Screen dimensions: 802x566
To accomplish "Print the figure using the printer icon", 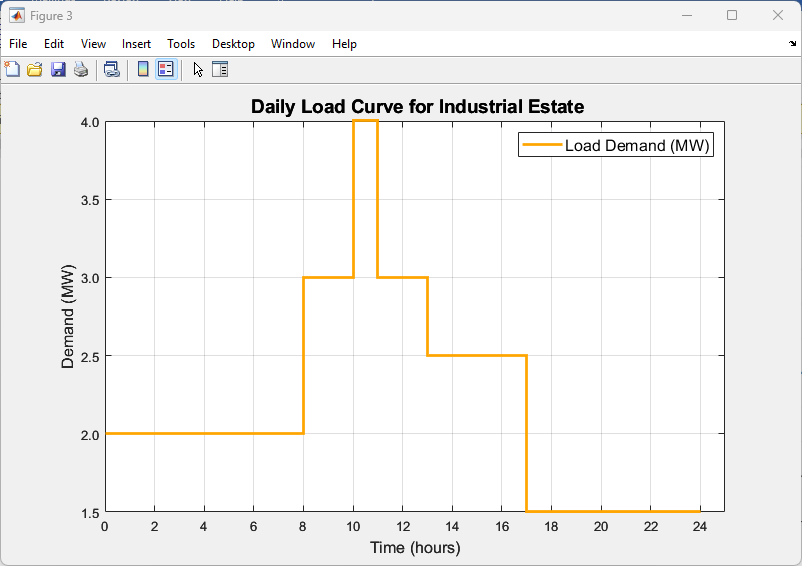I will pos(81,69).
